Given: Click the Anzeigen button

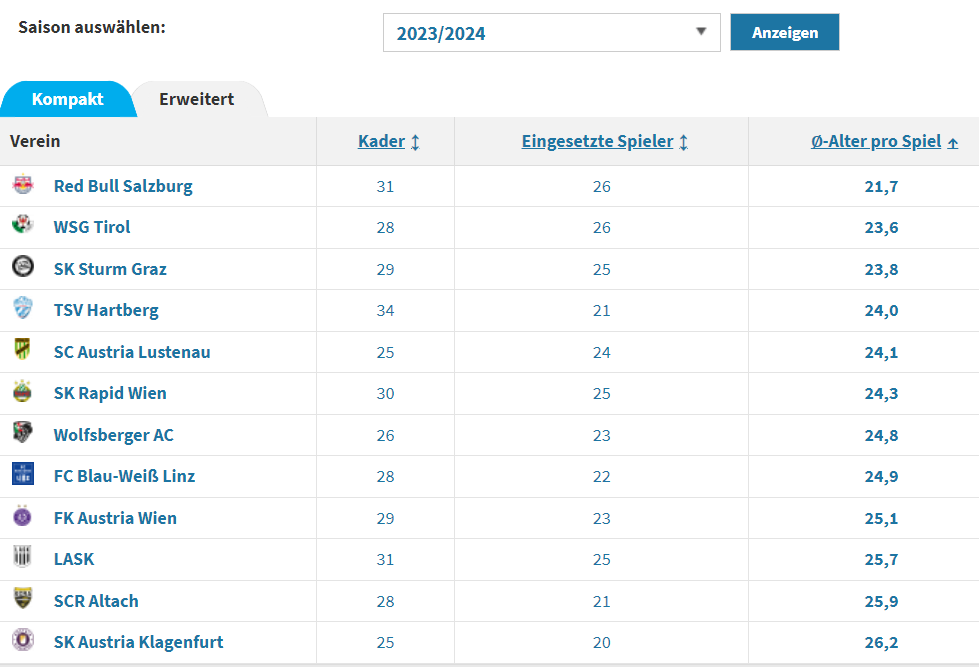Looking at the screenshot, I should coord(785,32).
